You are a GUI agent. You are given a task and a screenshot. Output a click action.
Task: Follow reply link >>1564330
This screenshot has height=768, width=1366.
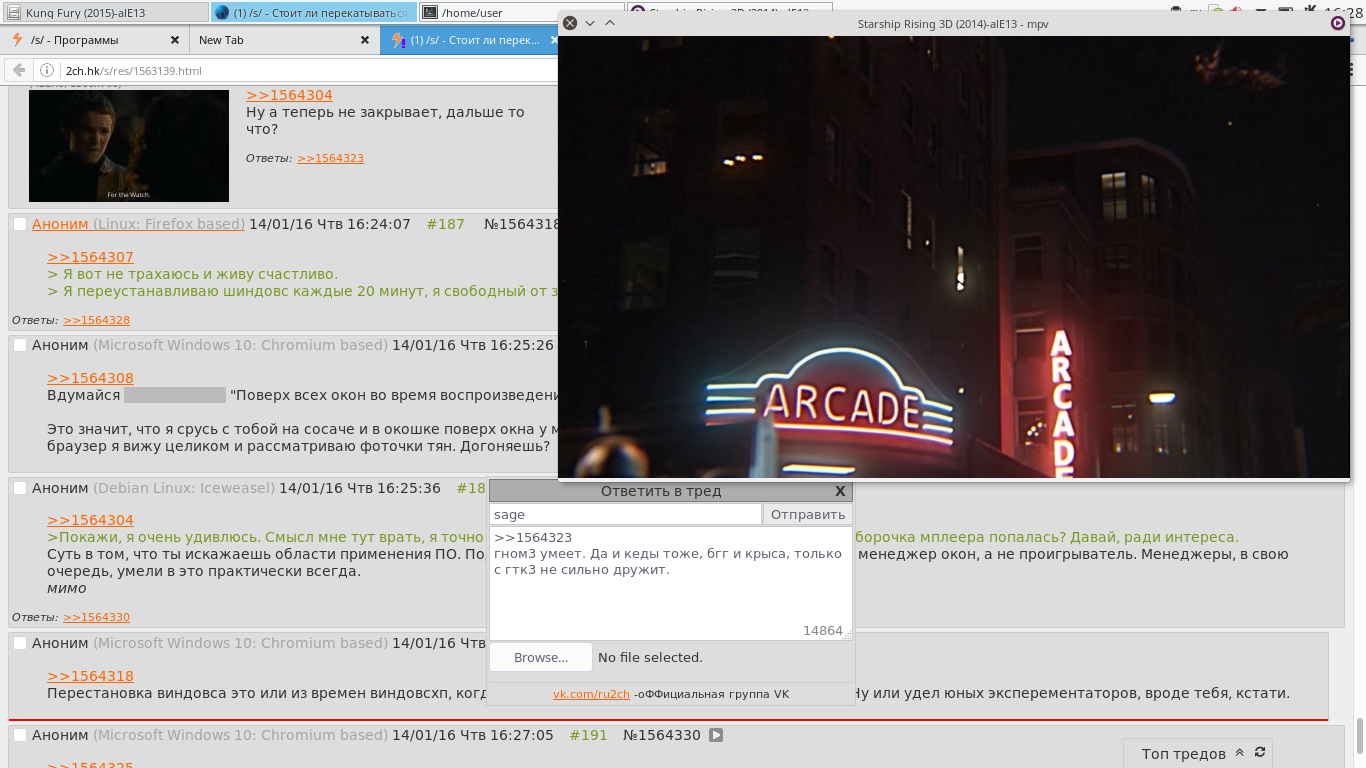[96, 617]
